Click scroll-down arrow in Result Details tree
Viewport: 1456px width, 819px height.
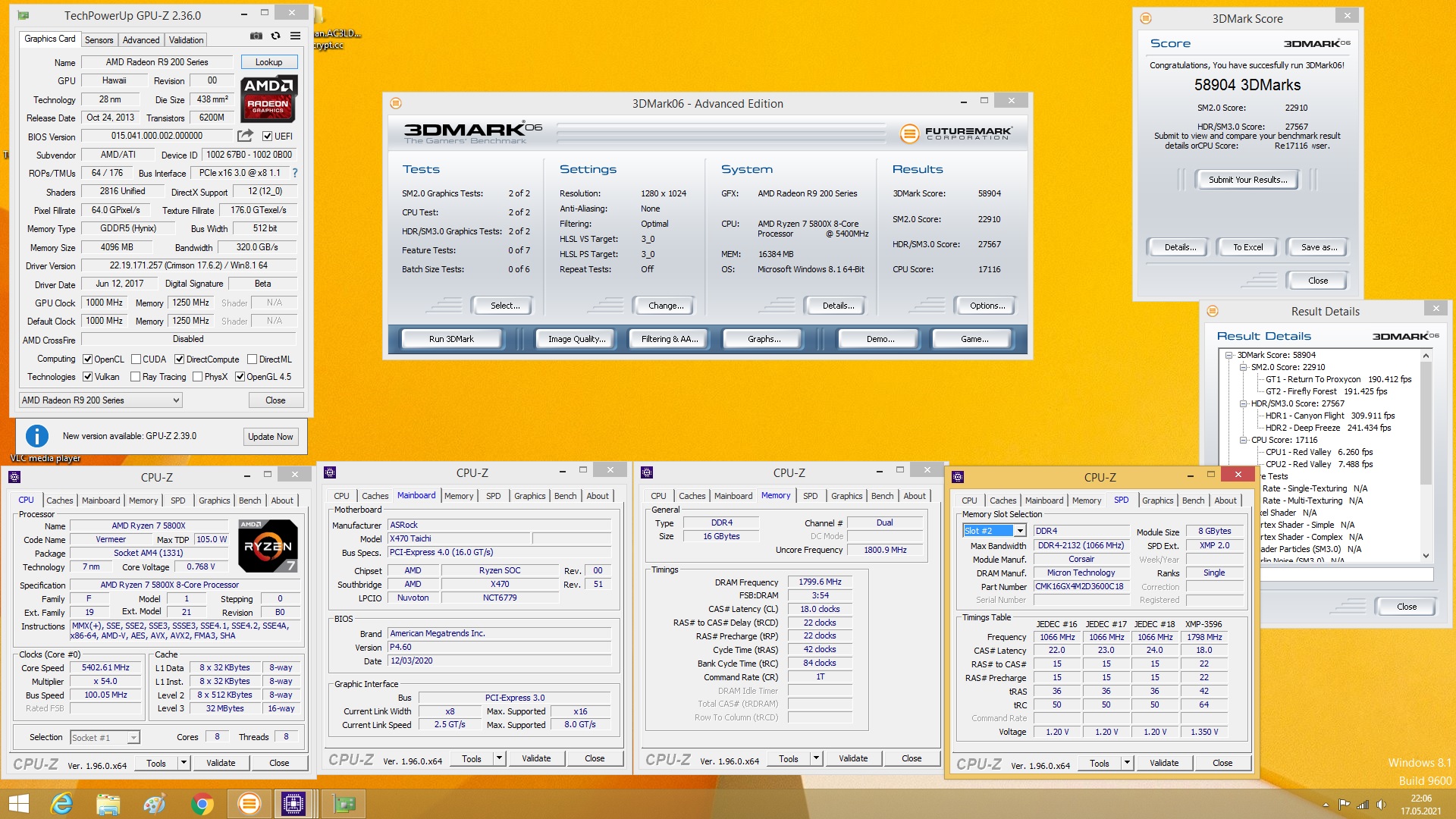pyautogui.click(x=1426, y=556)
